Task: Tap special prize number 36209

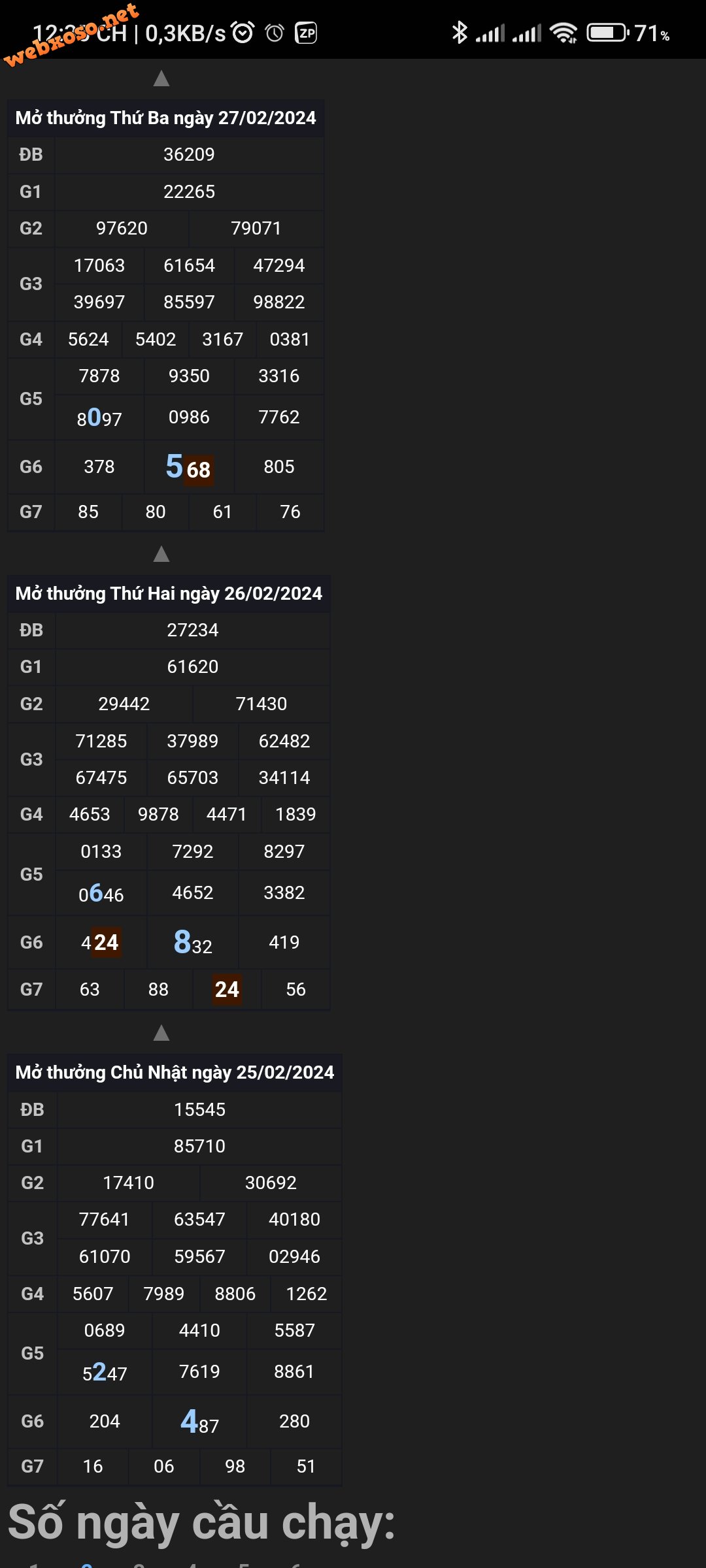Action: click(x=189, y=155)
